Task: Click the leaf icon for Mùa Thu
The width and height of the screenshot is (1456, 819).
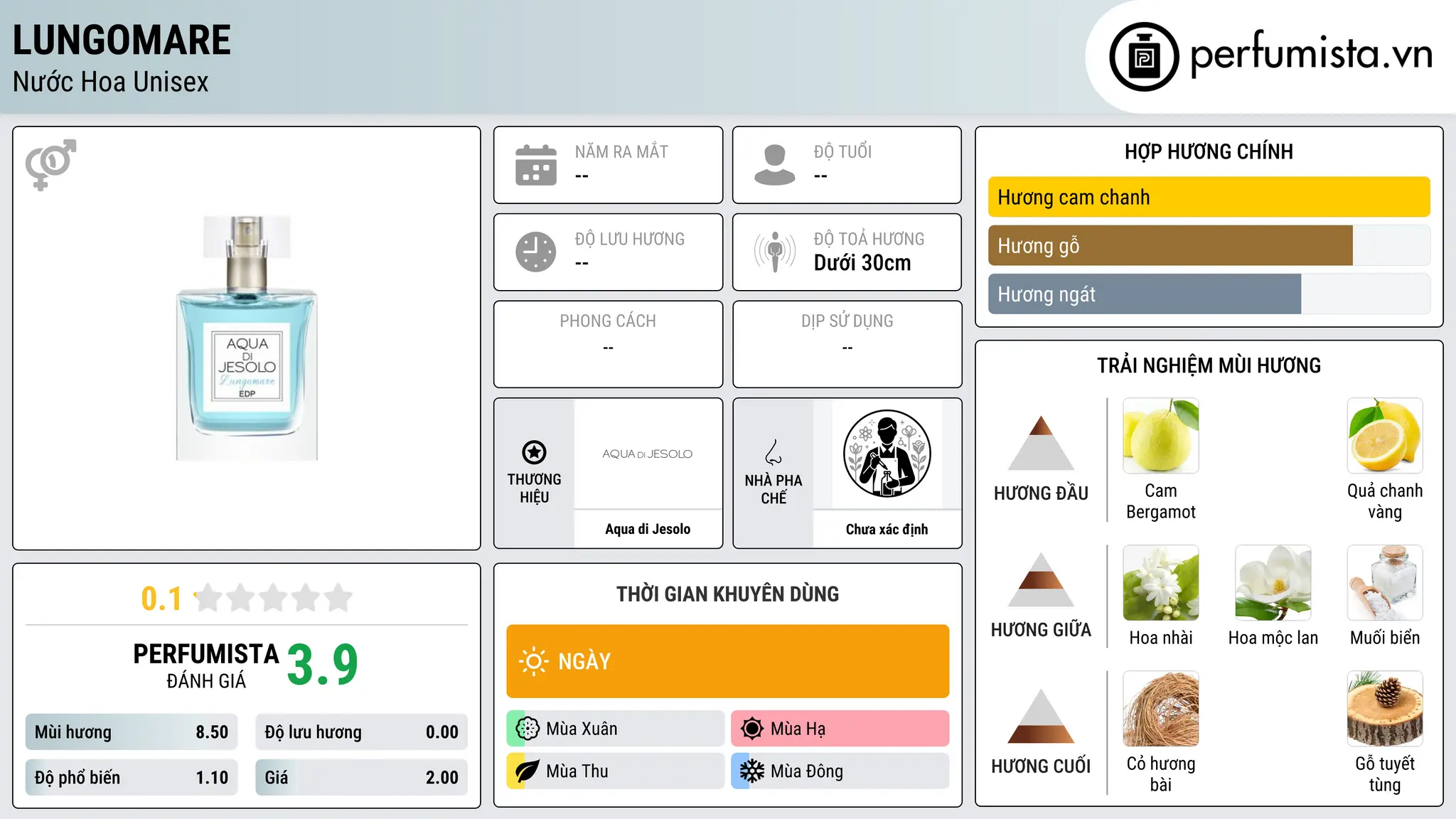Action: (528, 771)
